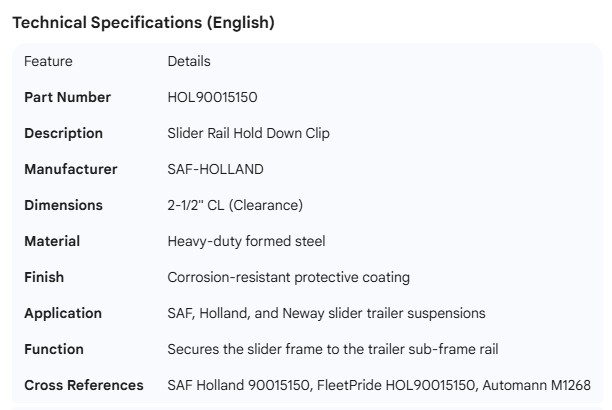This screenshot has width=612, height=410.
Task: Select the Finish row label
Action: coord(43,277)
